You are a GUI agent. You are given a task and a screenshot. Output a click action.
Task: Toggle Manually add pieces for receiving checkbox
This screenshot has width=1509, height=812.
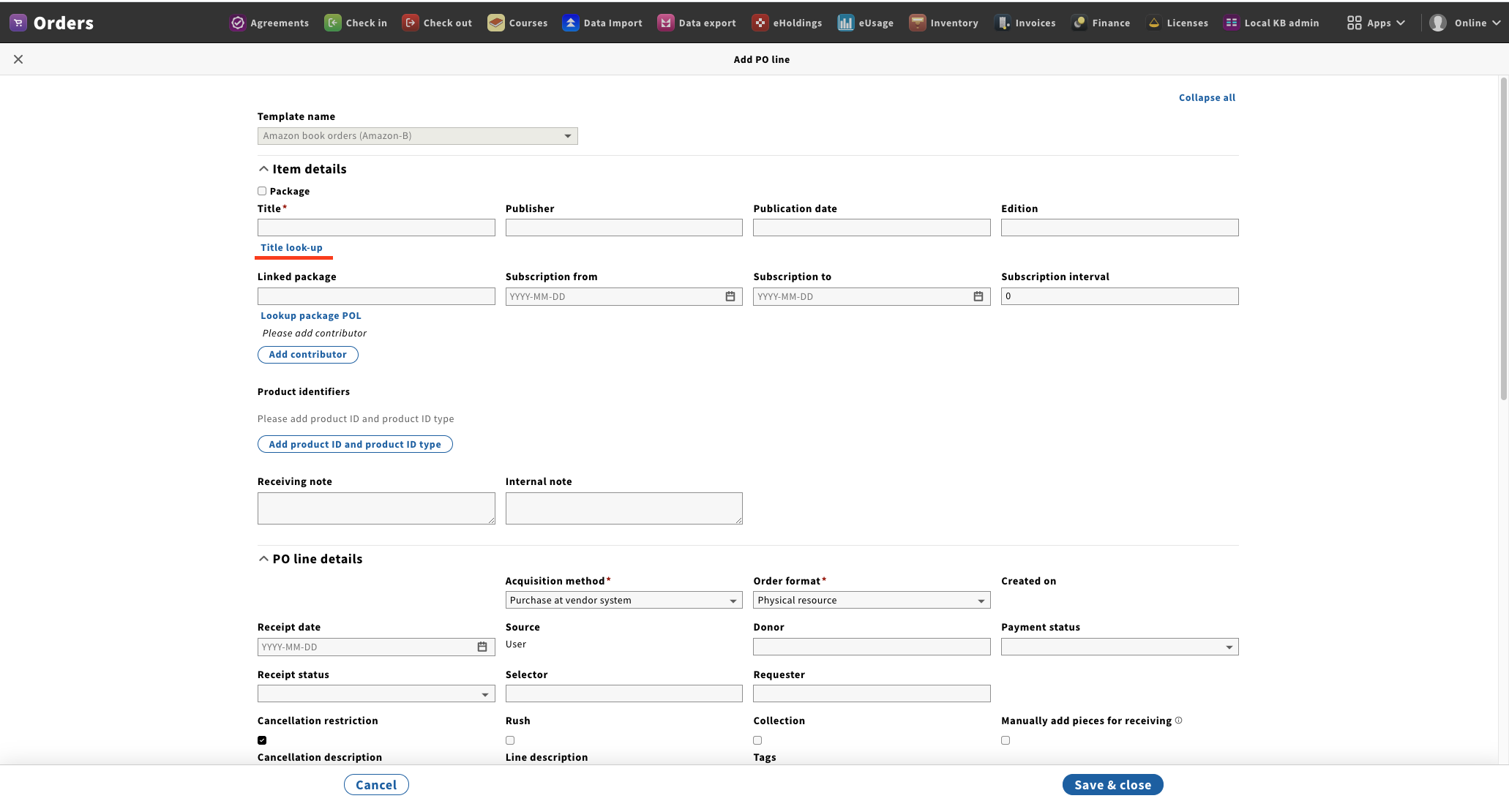(1006, 740)
